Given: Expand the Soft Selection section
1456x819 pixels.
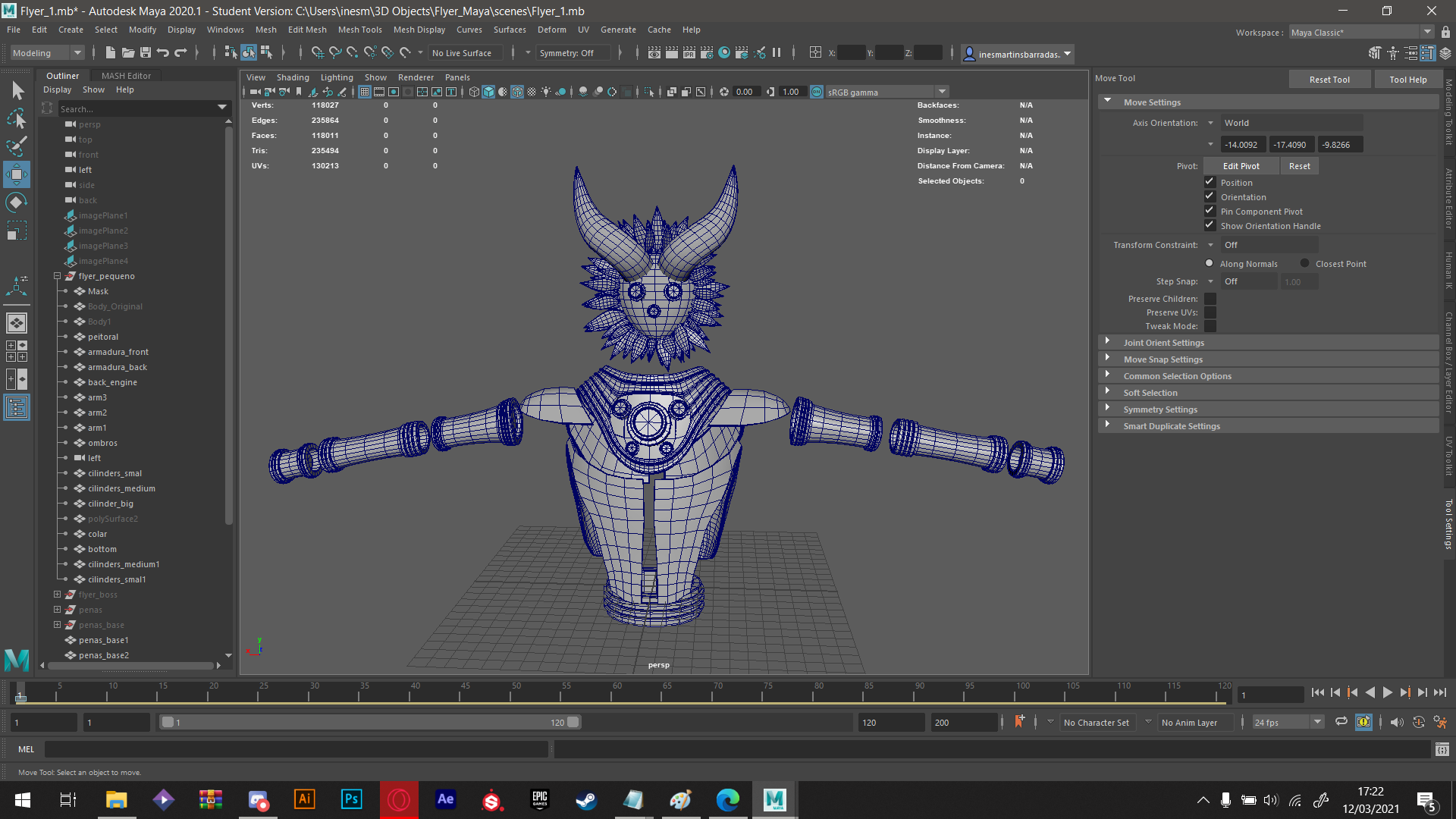Looking at the screenshot, I should click(1108, 392).
